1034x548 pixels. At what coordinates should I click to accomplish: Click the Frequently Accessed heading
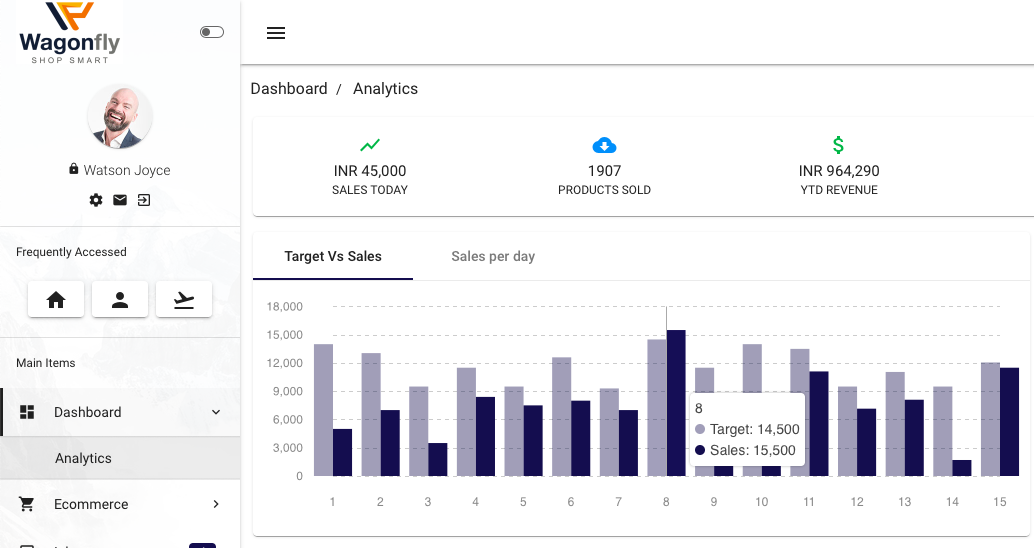point(71,252)
